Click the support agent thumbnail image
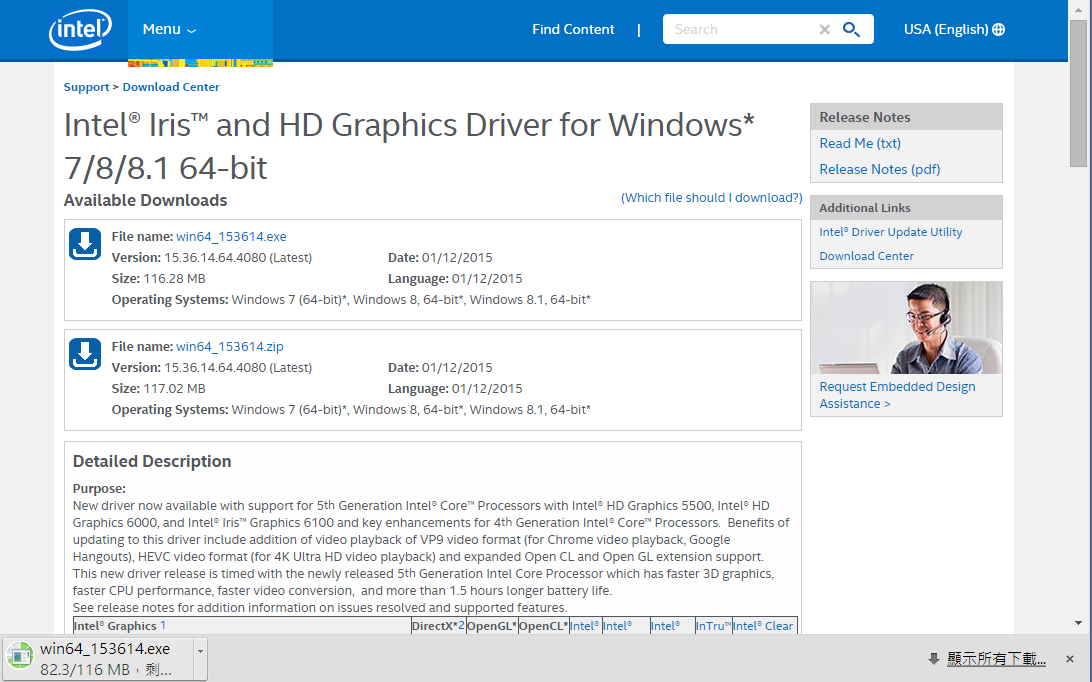This screenshot has height=682, width=1092. [x=906, y=327]
